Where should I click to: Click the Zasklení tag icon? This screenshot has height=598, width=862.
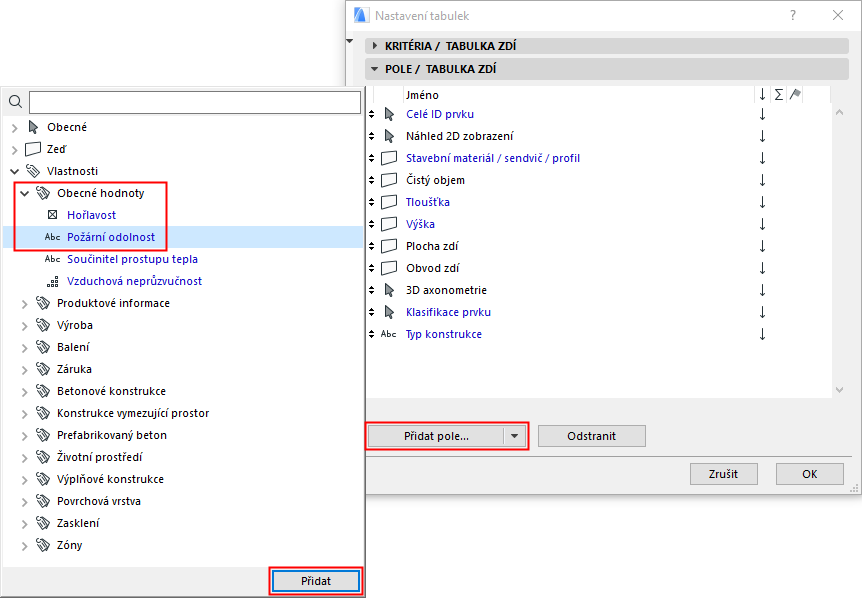[43, 523]
